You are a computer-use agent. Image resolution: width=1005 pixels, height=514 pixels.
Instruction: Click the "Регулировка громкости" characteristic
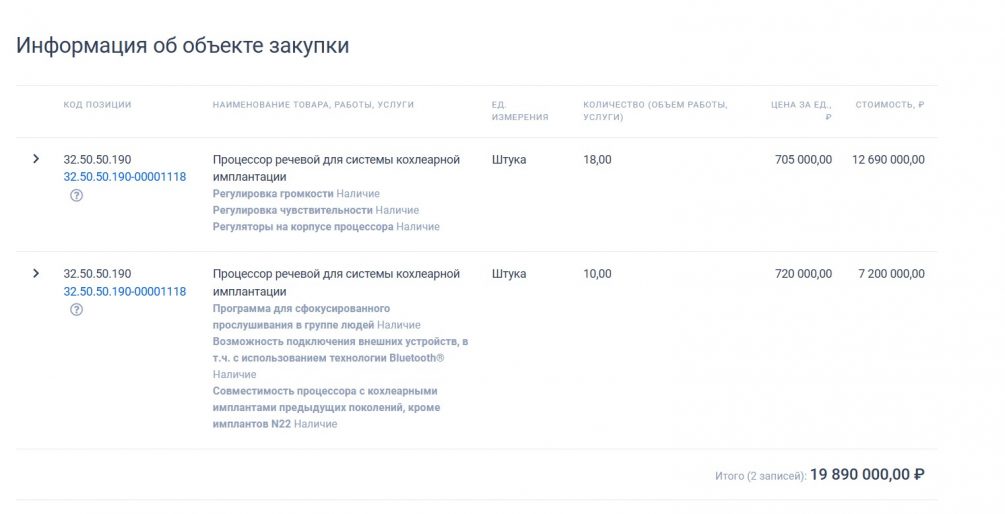click(273, 193)
